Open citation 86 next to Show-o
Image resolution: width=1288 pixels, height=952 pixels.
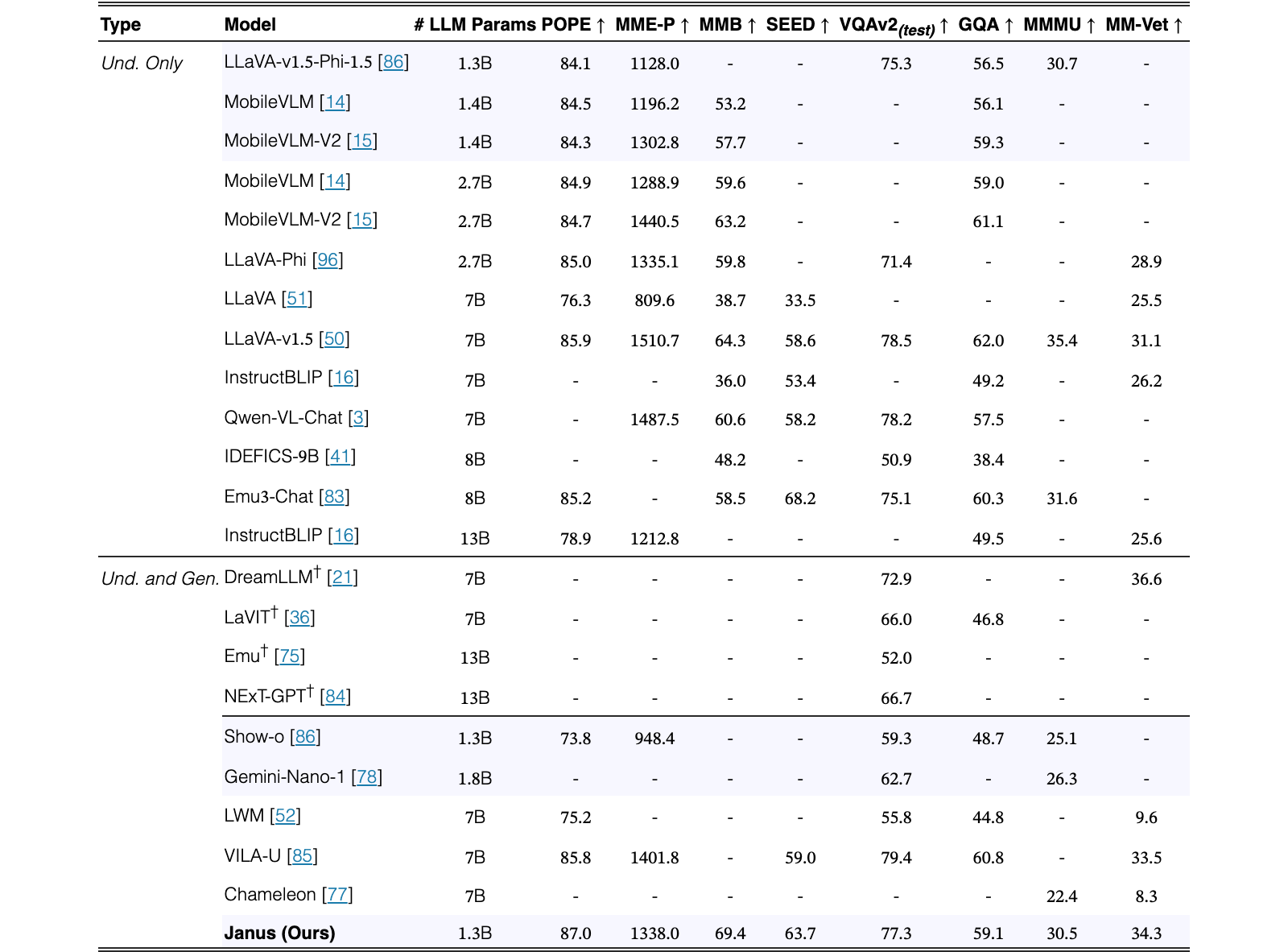[x=305, y=736]
